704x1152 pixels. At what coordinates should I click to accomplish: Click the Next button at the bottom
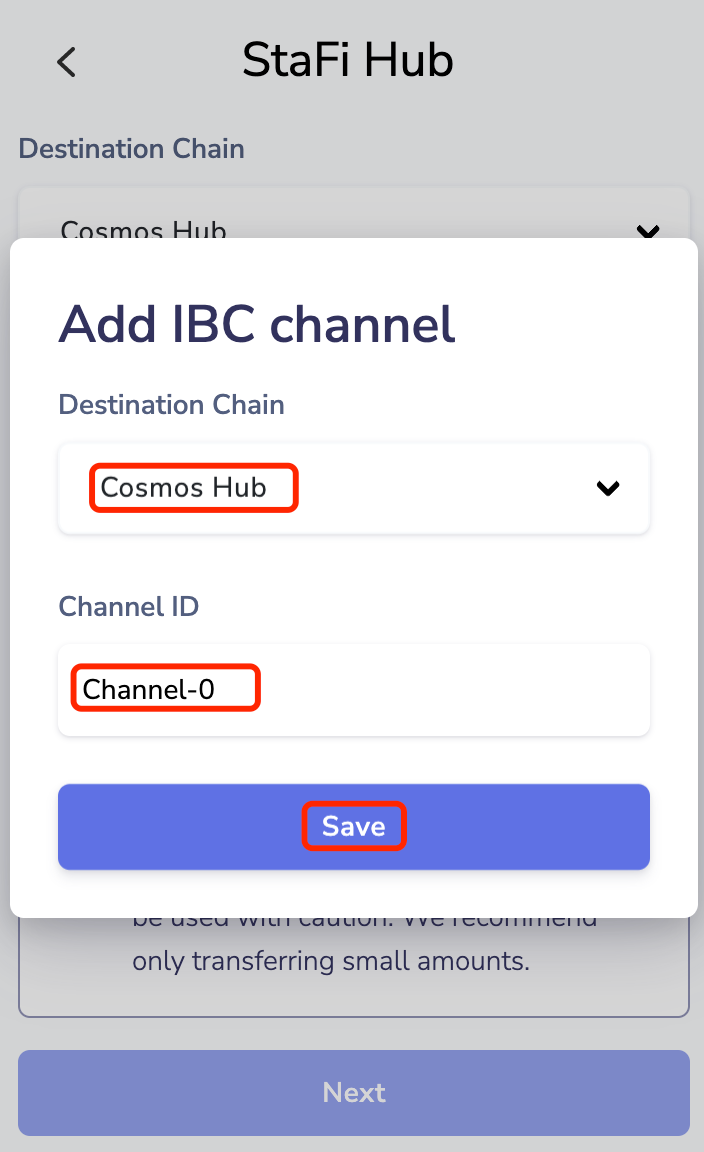[353, 1092]
